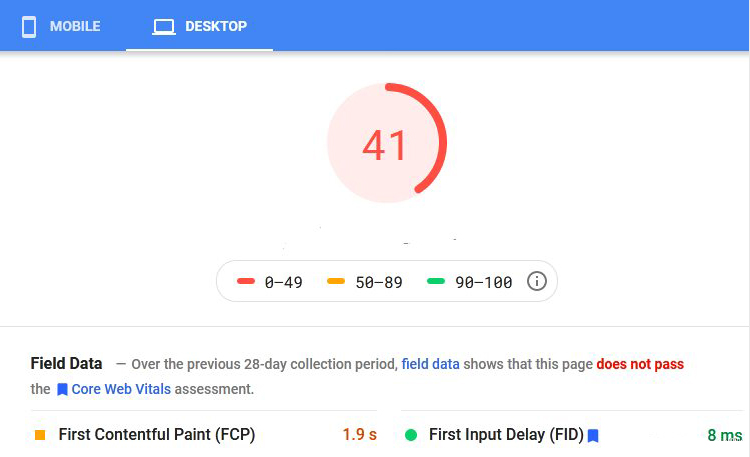The height and width of the screenshot is (457, 750).
Task: Click the performance score 41 gauge
Action: pyautogui.click(x=386, y=143)
